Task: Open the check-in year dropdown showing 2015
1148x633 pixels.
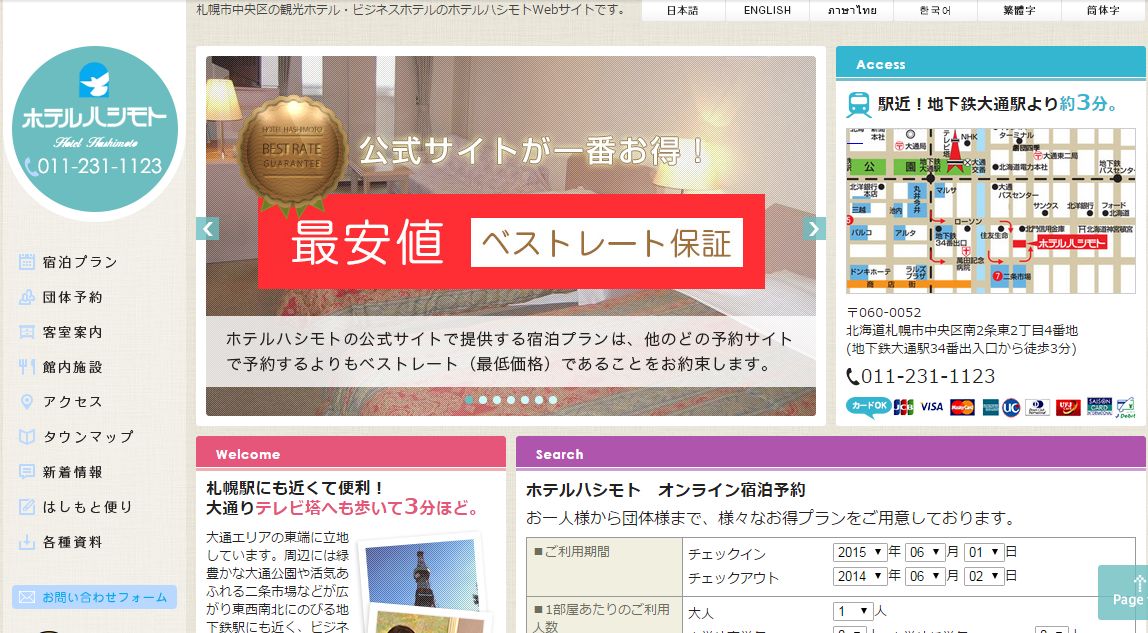Action: pos(860,553)
